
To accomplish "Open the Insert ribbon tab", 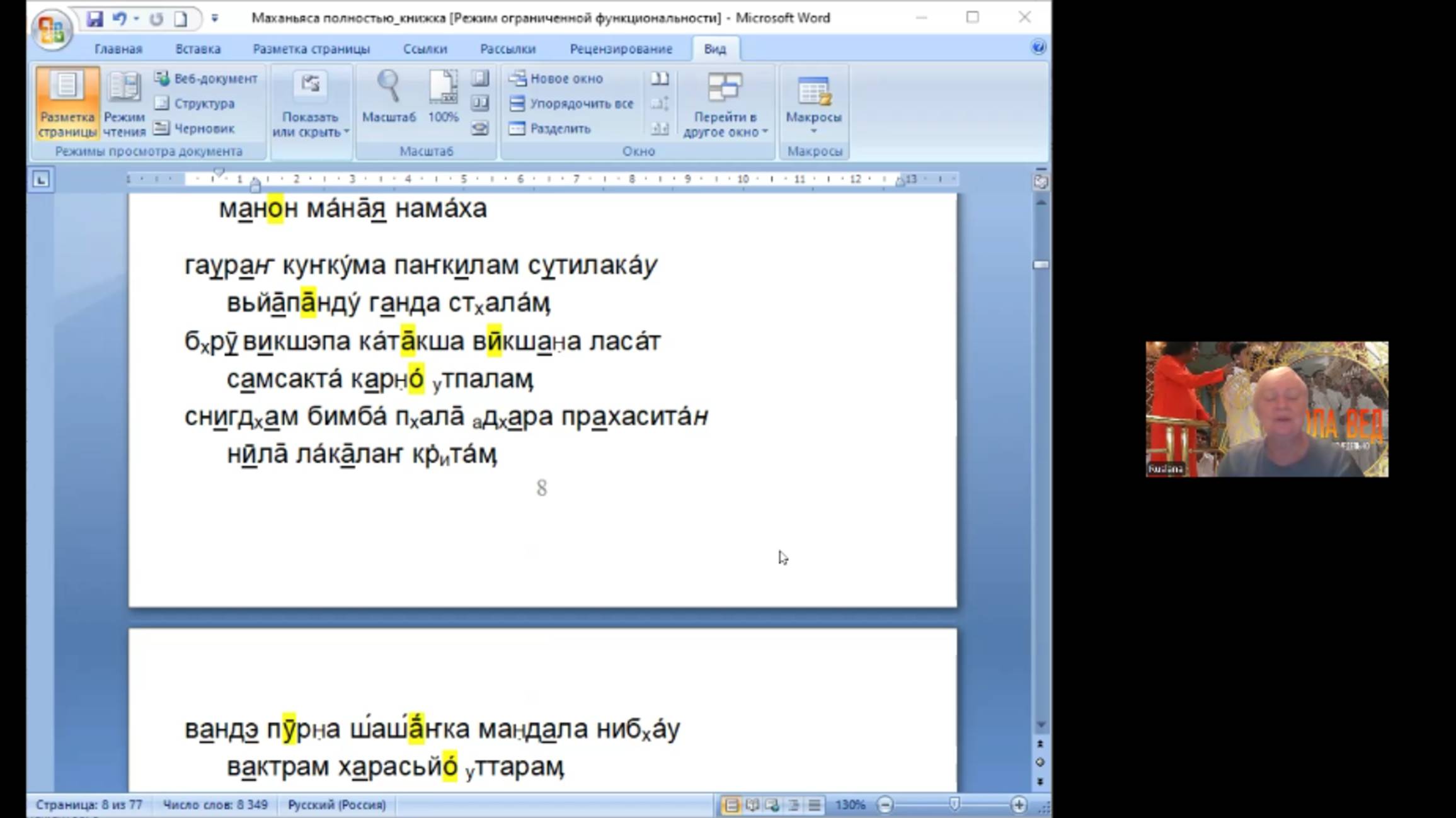I will click(197, 48).
